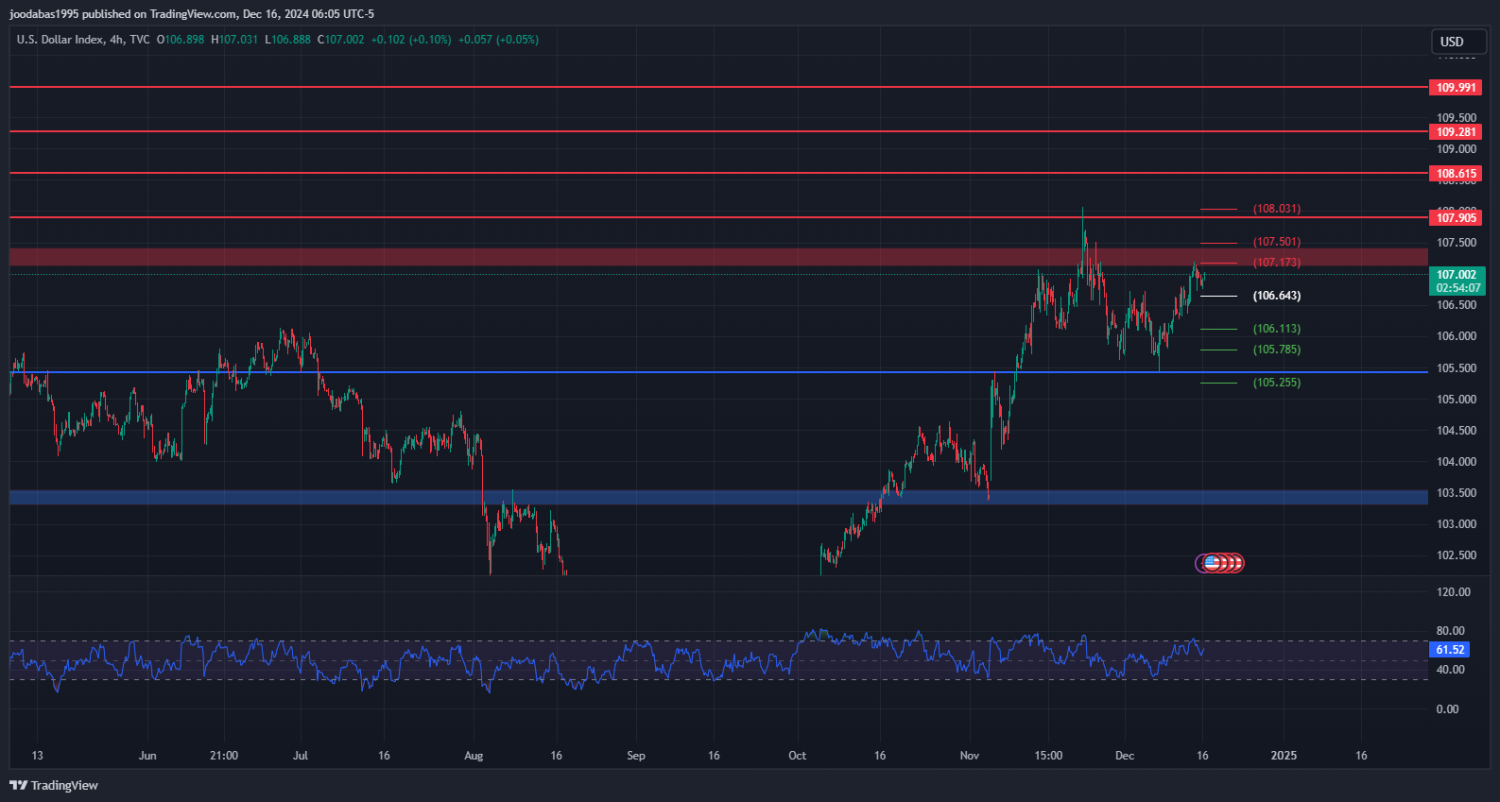
Task: Click the close value C107.002
Action: tap(341, 40)
